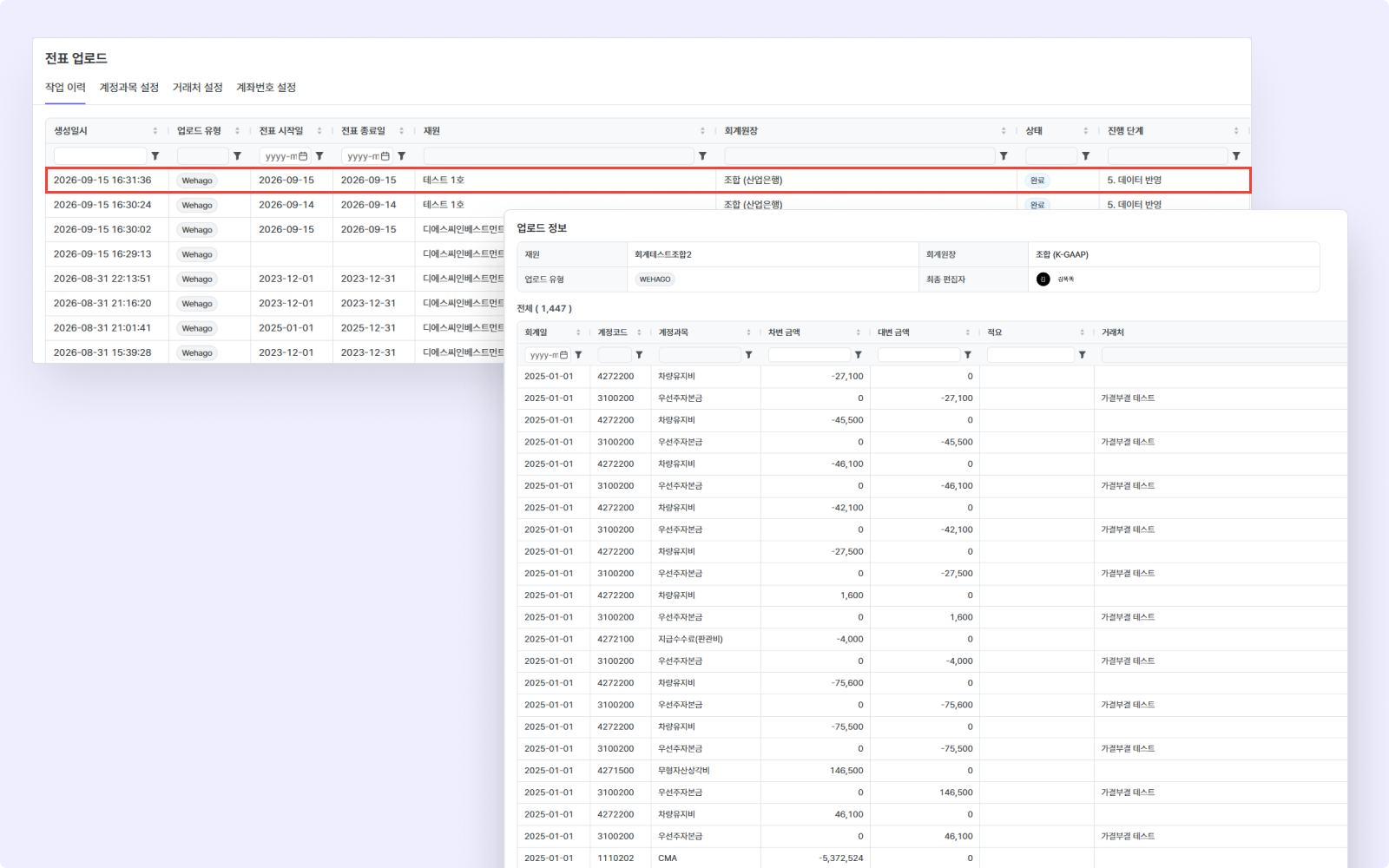Click the WEHAGO badge beside 업로드 유형

(x=655, y=279)
